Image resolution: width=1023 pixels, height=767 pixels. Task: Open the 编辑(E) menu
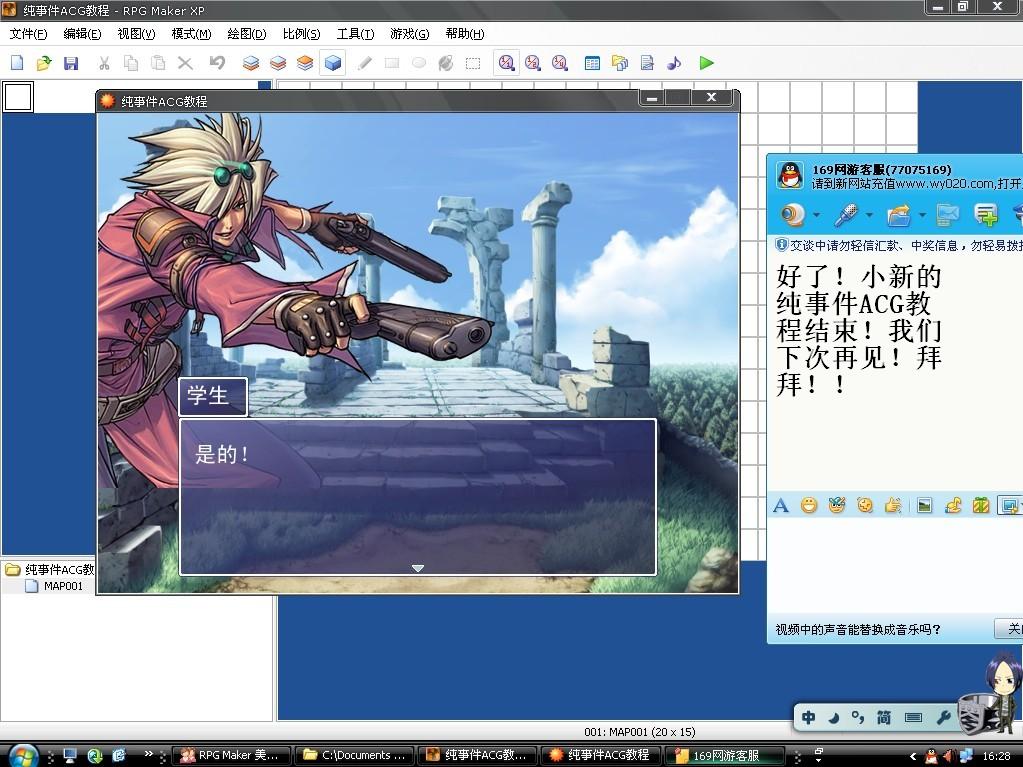coord(82,34)
